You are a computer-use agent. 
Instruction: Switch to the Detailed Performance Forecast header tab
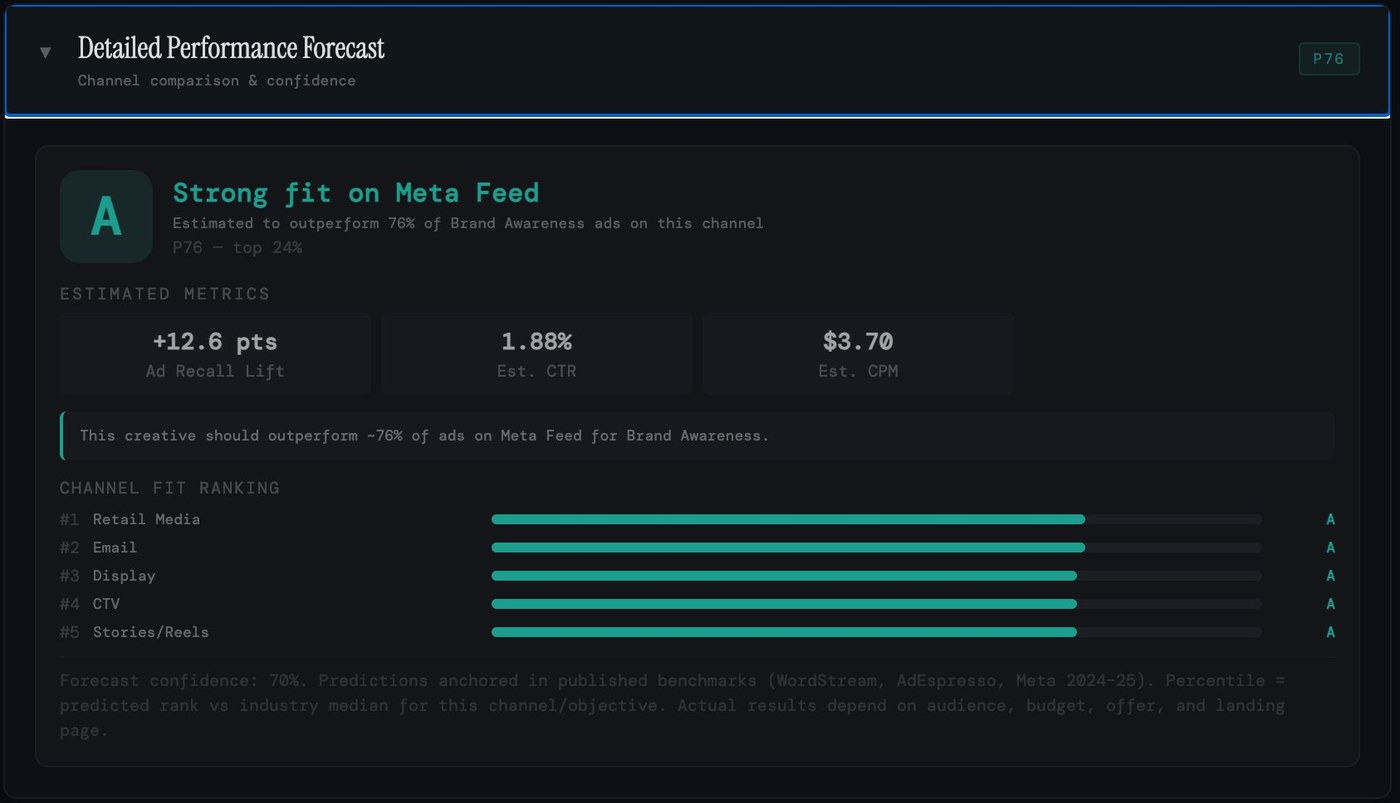231,47
